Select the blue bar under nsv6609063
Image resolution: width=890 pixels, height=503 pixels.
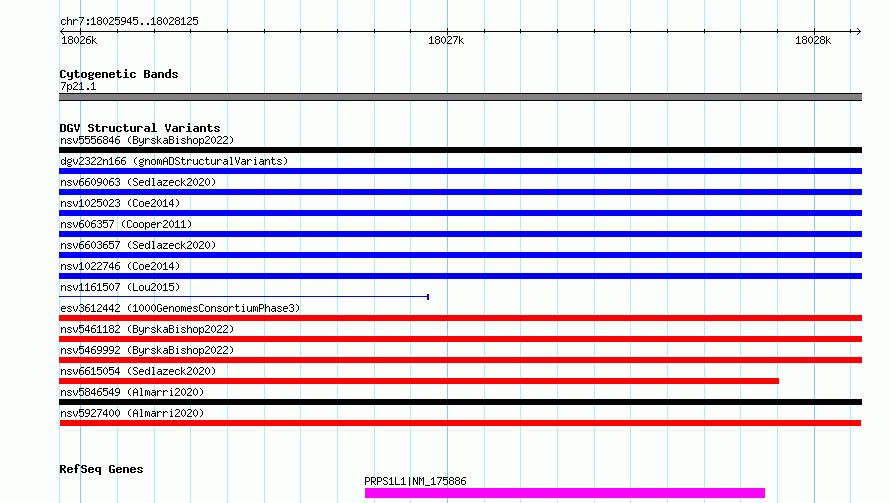pos(460,192)
